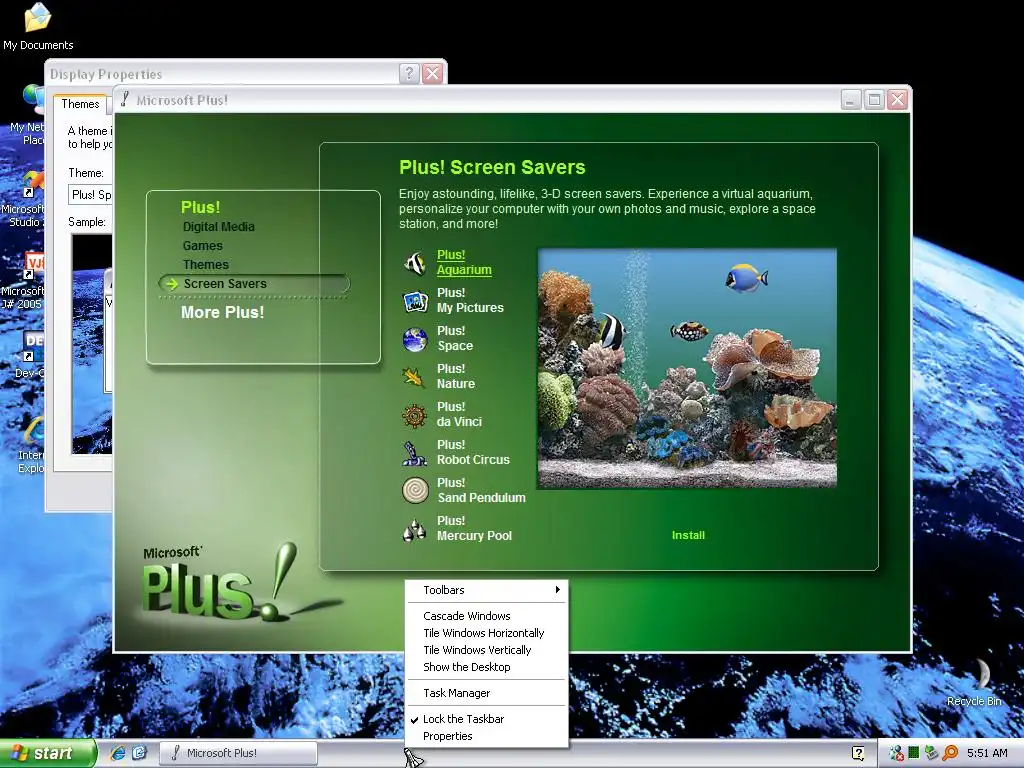Minimize the Microsoft Plus! window
The image size is (1024, 768).
point(850,99)
